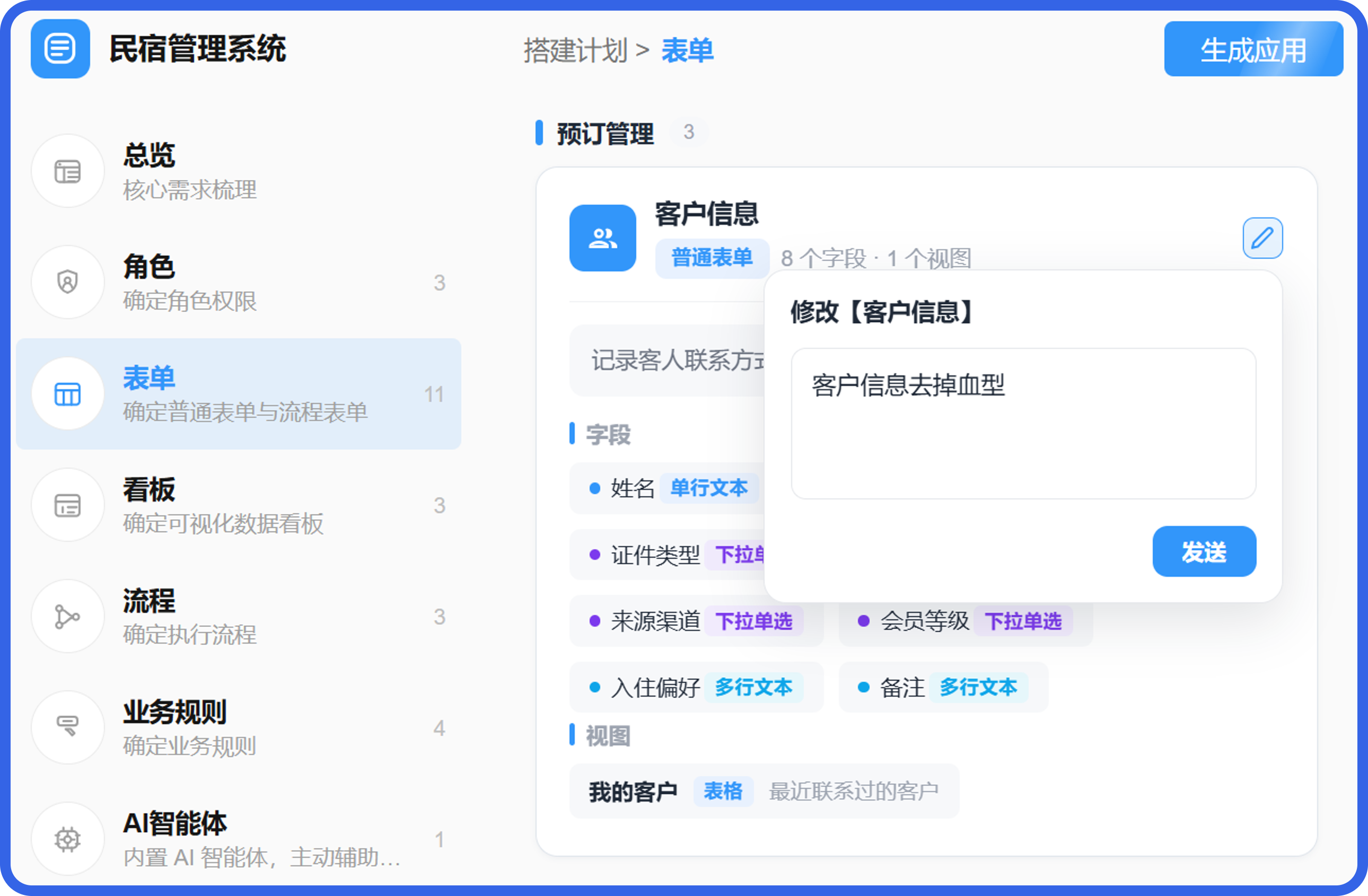
Task: Click the 入住偏好 field chip
Action: click(696, 687)
